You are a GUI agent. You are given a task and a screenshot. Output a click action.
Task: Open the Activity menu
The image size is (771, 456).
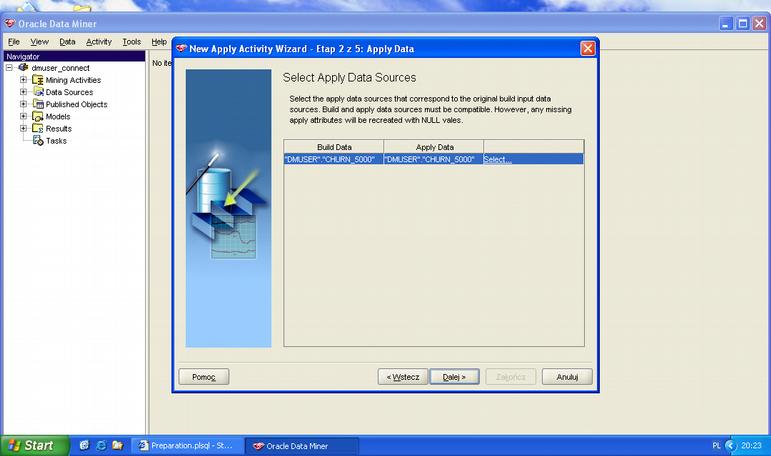coord(99,42)
